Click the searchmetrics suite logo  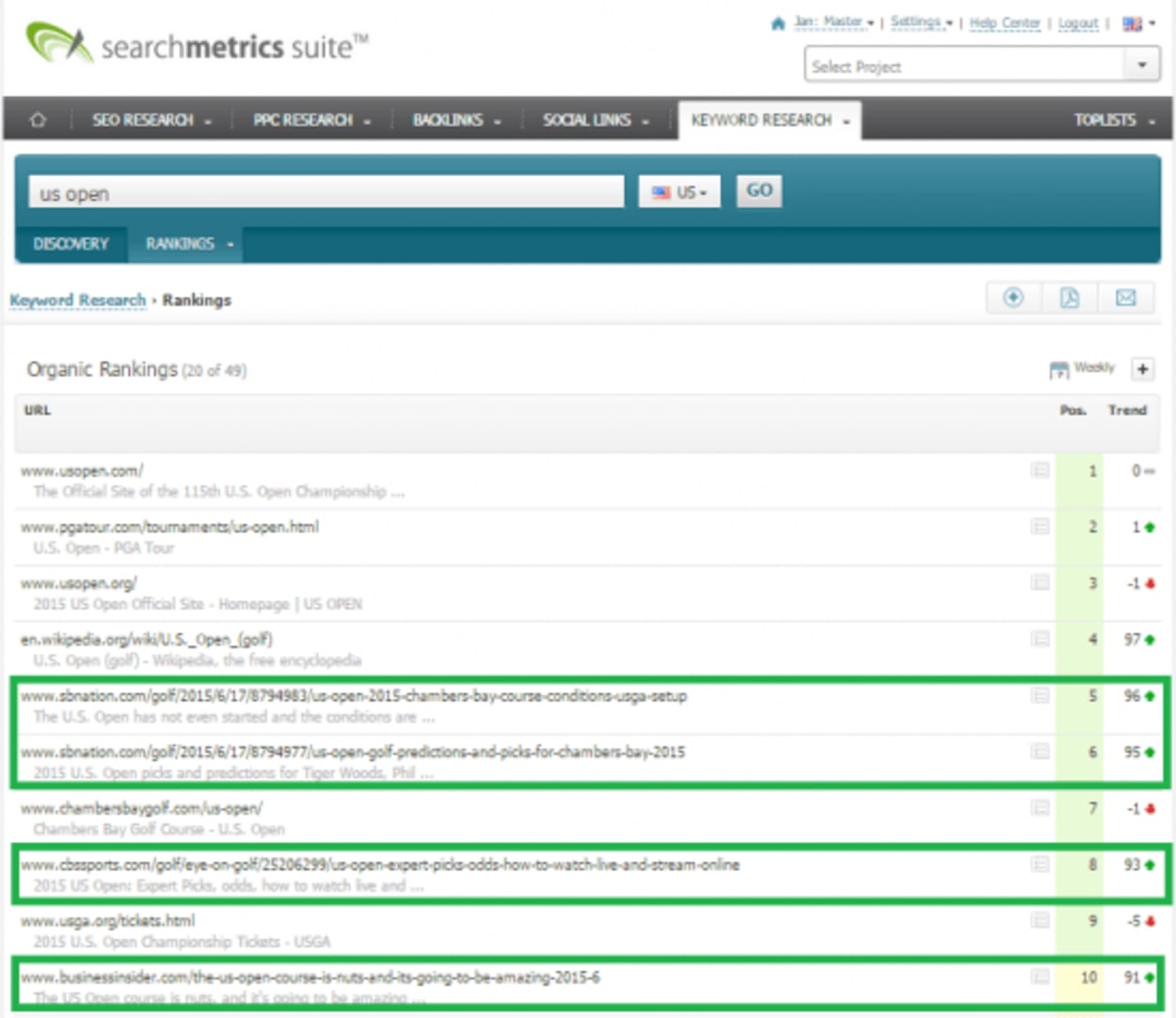[198, 43]
